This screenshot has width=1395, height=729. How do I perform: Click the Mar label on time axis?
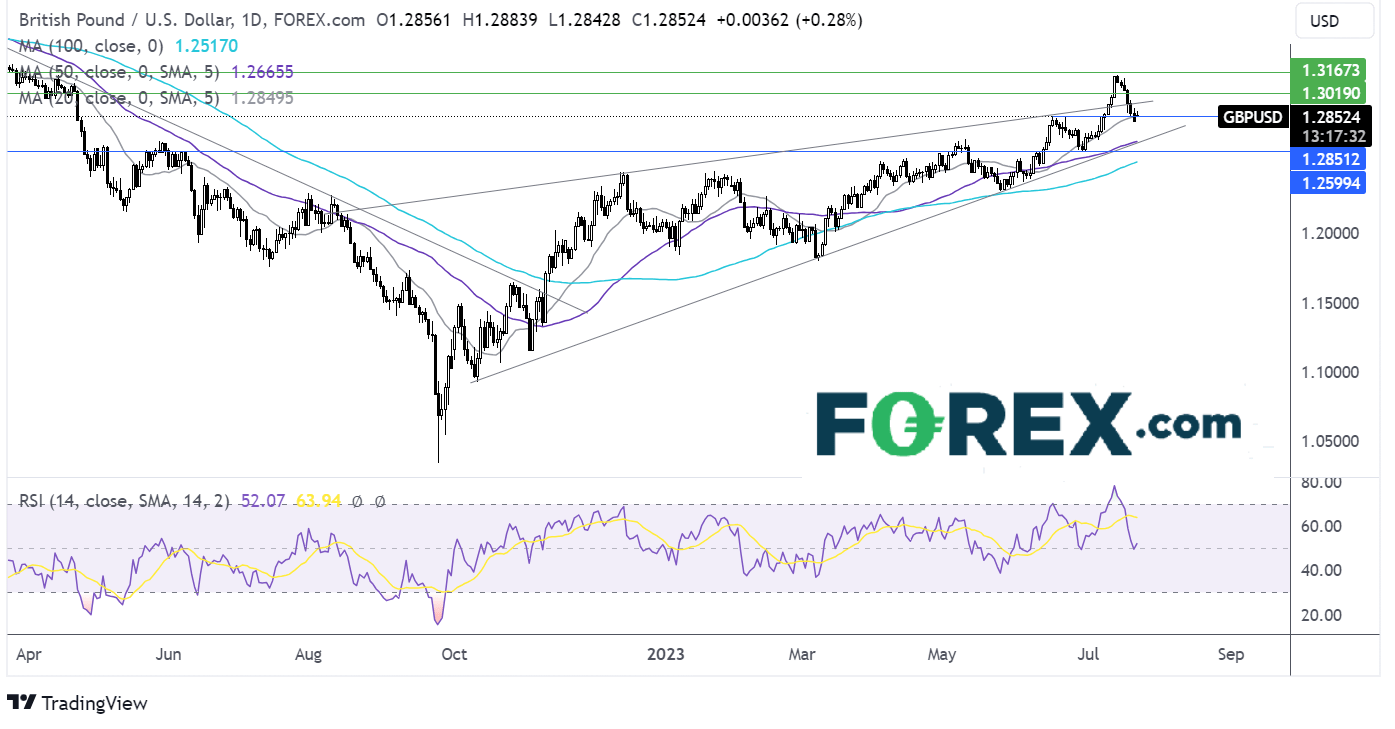pos(803,654)
